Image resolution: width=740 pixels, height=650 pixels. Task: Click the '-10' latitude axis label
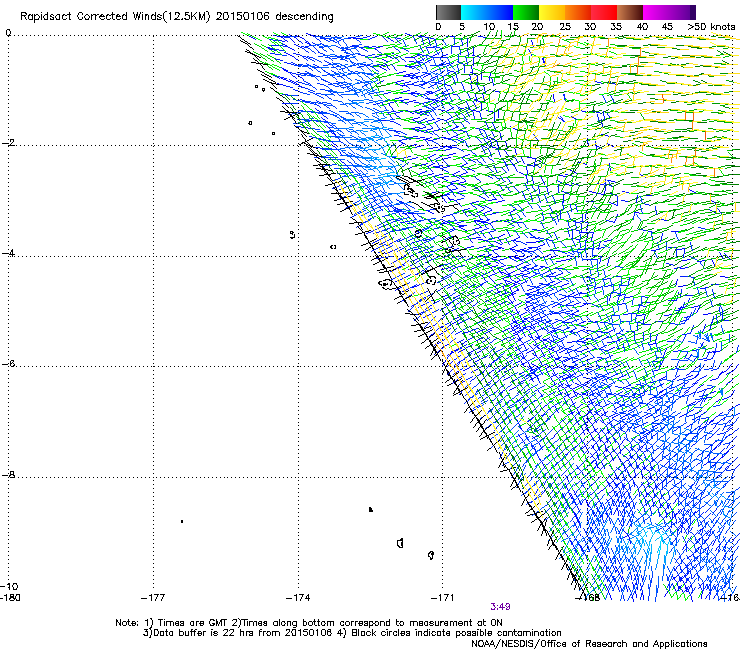point(9,586)
